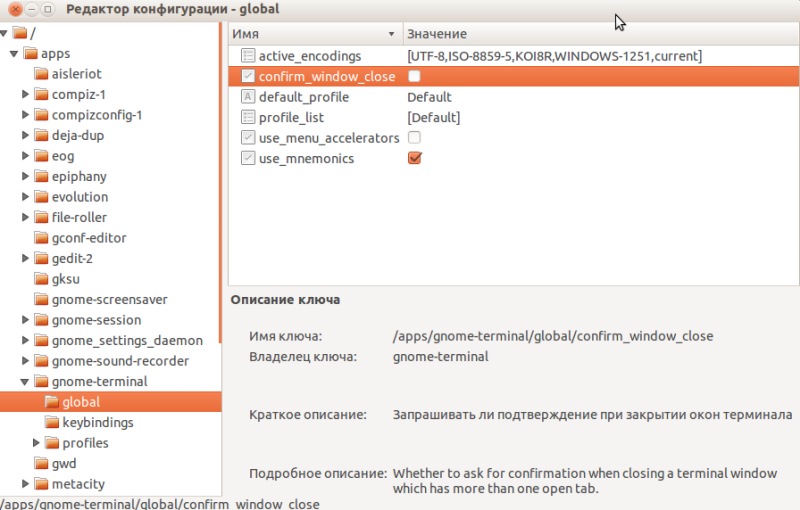Viewport: 800px width, 510px height.
Task: Click the evolution folder icon
Action: point(41,197)
